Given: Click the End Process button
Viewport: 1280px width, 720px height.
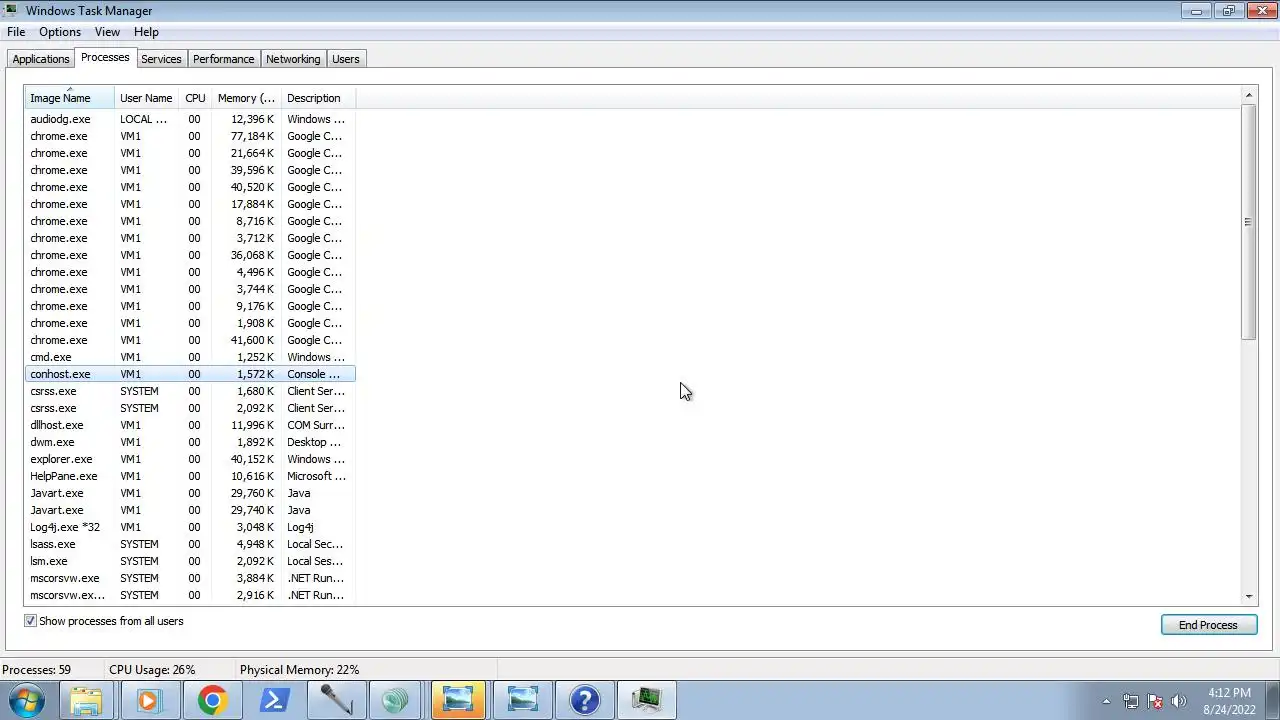Looking at the screenshot, I should (x=1208, y=625).
